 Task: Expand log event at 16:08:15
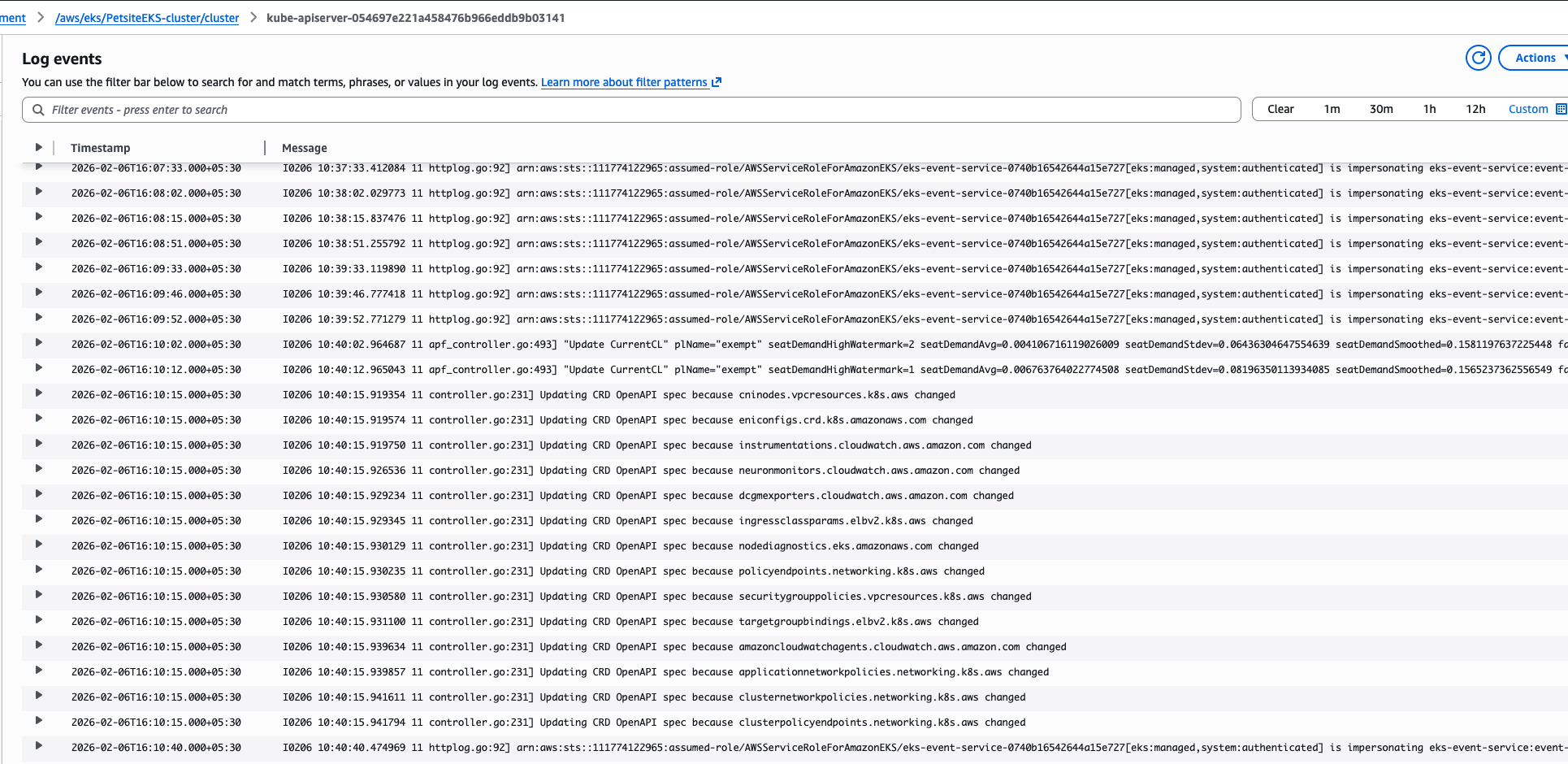pos(38,217)
